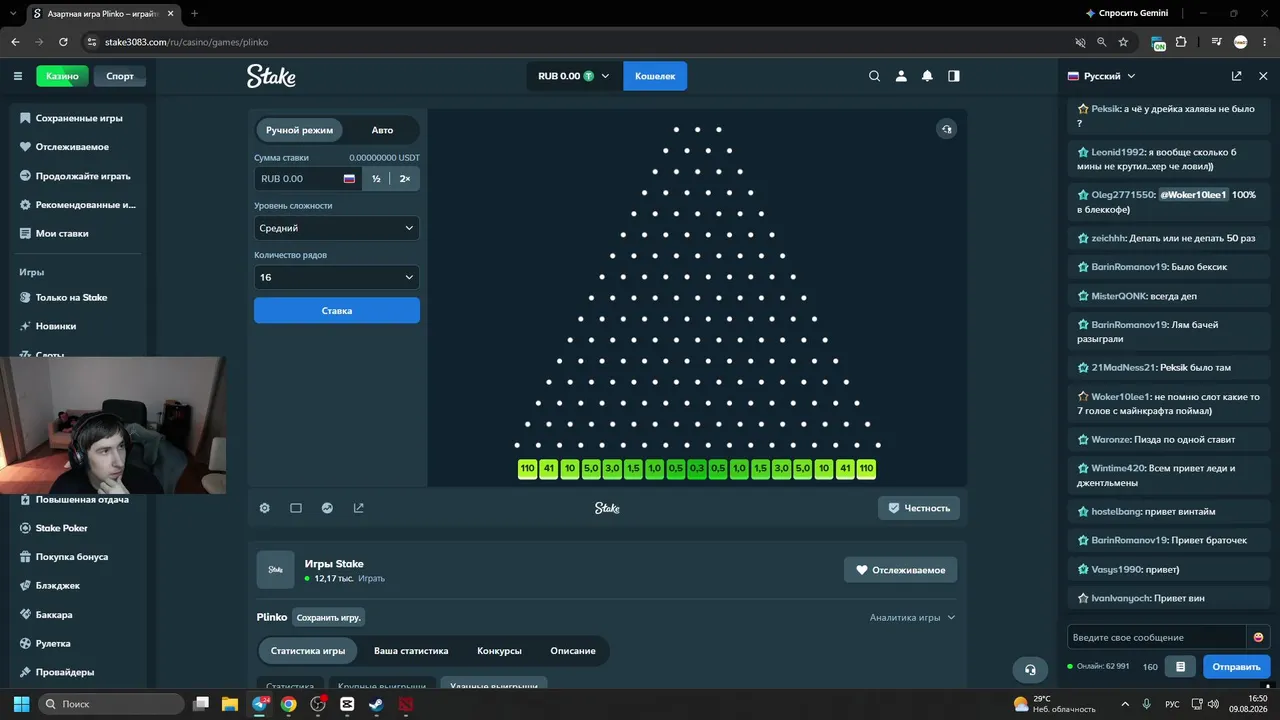Open rows count dropdown showing 16
This screenshot has height=720, width=1280.
tap(337, 277)
